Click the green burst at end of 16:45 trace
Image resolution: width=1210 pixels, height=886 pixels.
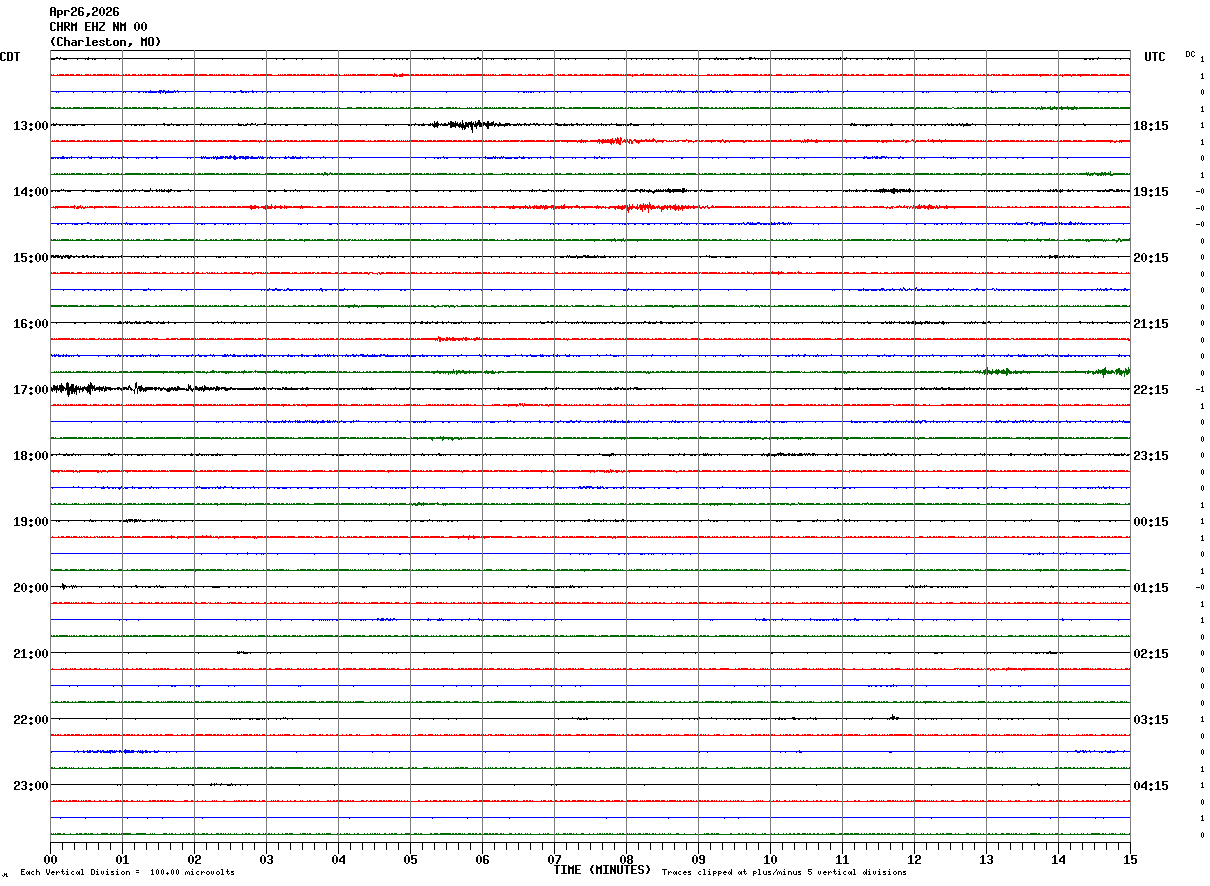1110,372
